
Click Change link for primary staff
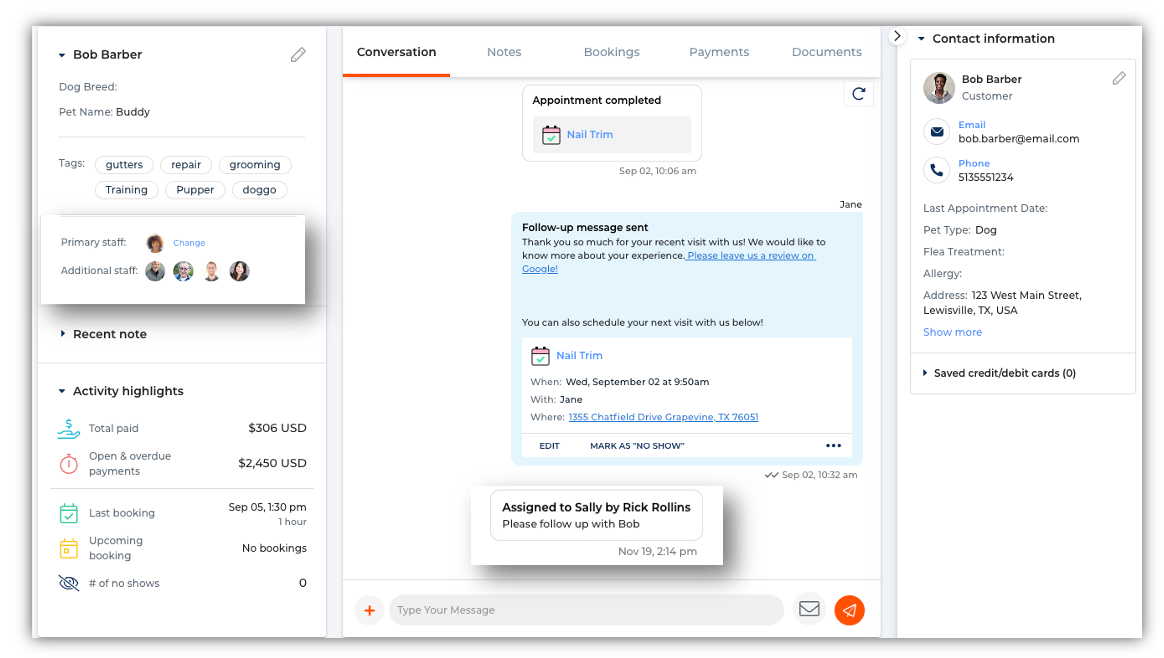click(189, 243)
